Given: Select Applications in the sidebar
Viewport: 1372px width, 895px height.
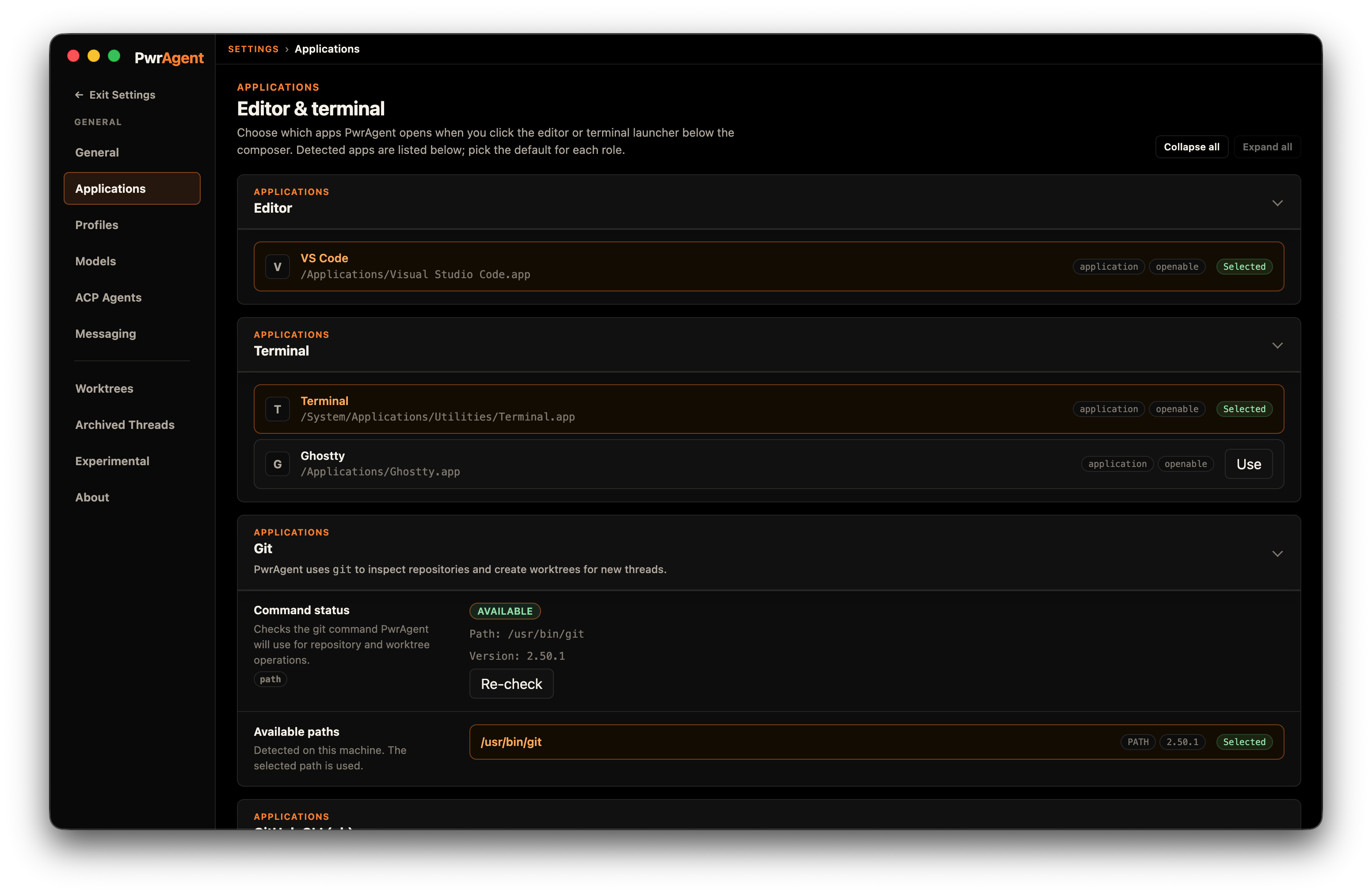Looking at the screenshot, I should coord(132,188).
